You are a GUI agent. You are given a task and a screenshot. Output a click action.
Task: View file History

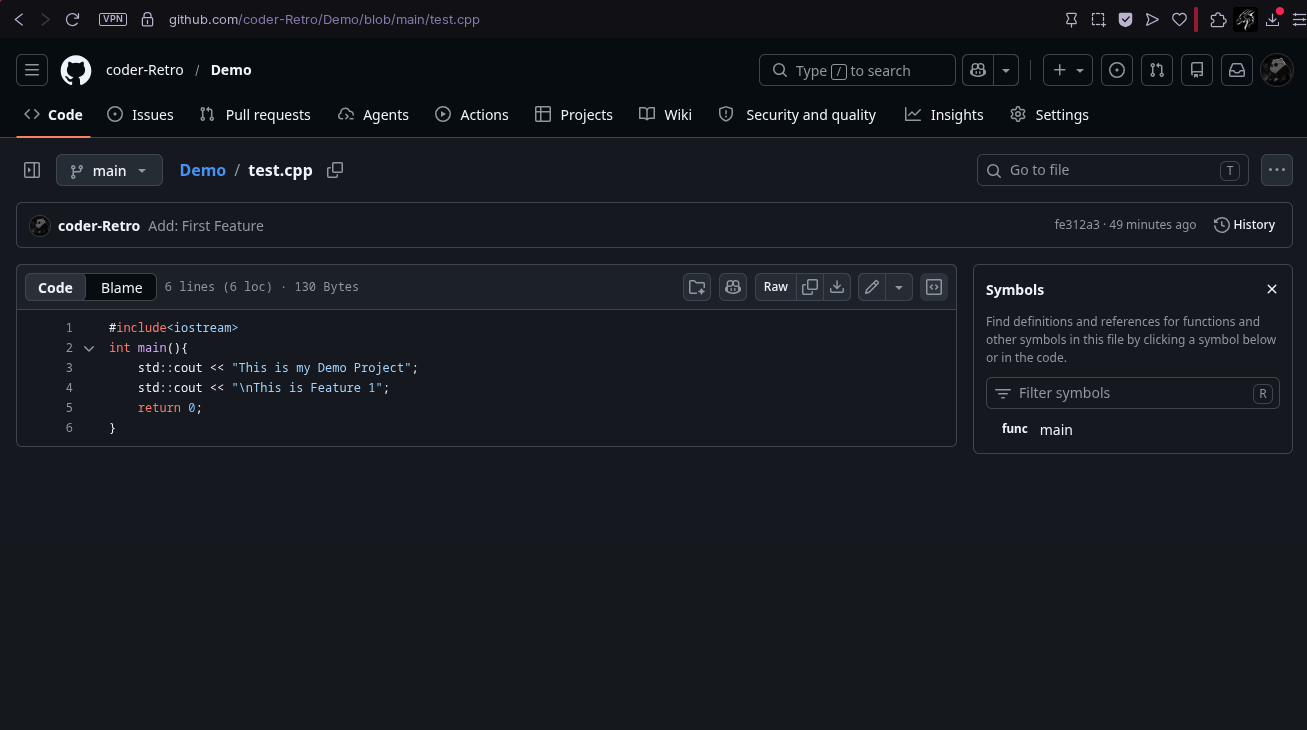click(1244, 225)
